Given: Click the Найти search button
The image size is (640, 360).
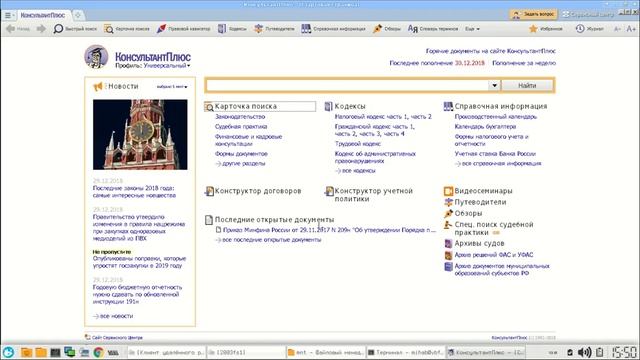Looking at the screenshot, I should click(527, 85).
